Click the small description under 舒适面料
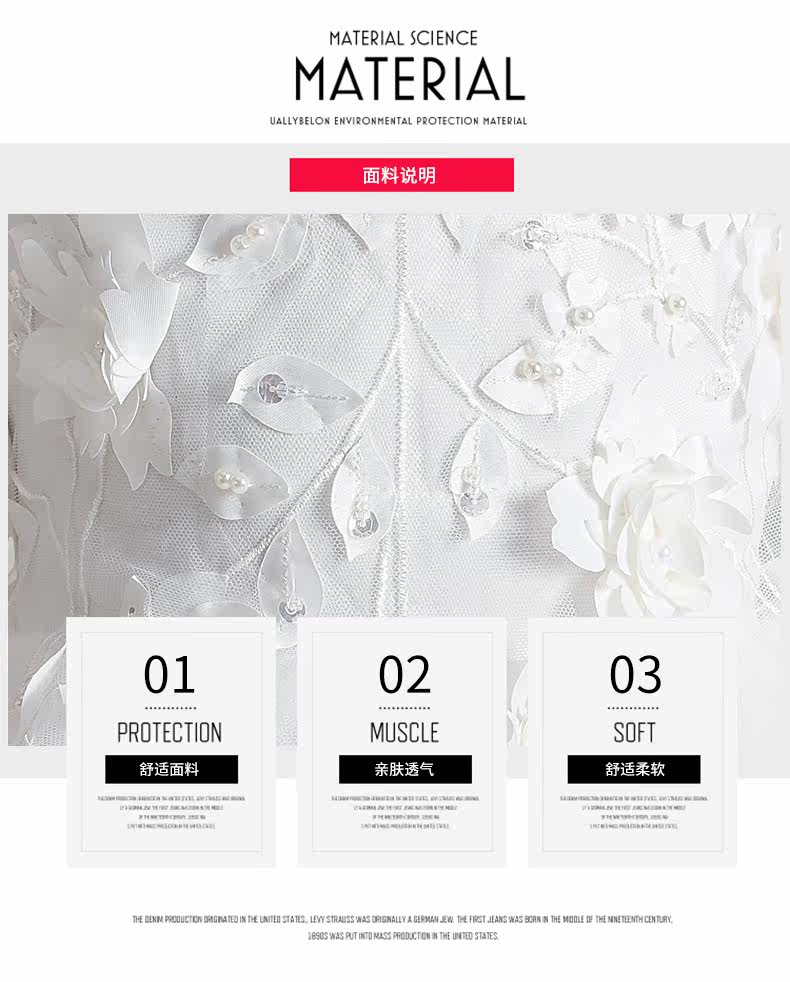 171,812
